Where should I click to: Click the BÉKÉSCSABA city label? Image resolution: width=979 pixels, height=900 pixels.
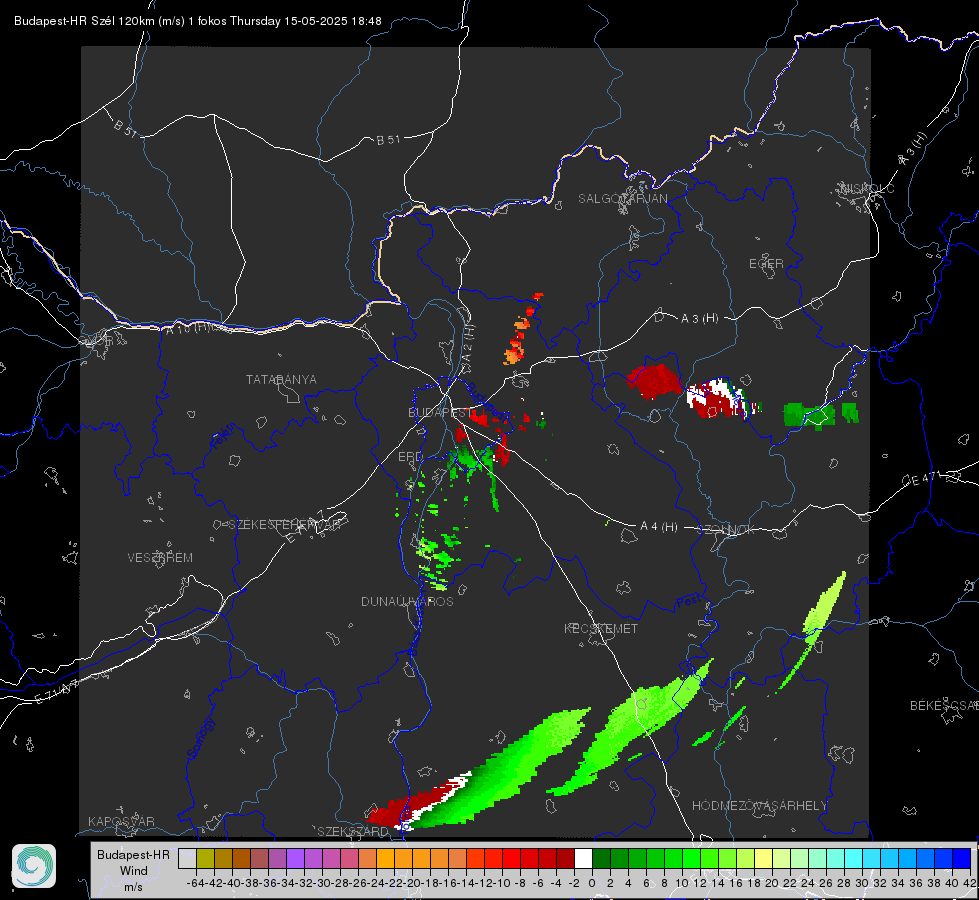(944, 706)
